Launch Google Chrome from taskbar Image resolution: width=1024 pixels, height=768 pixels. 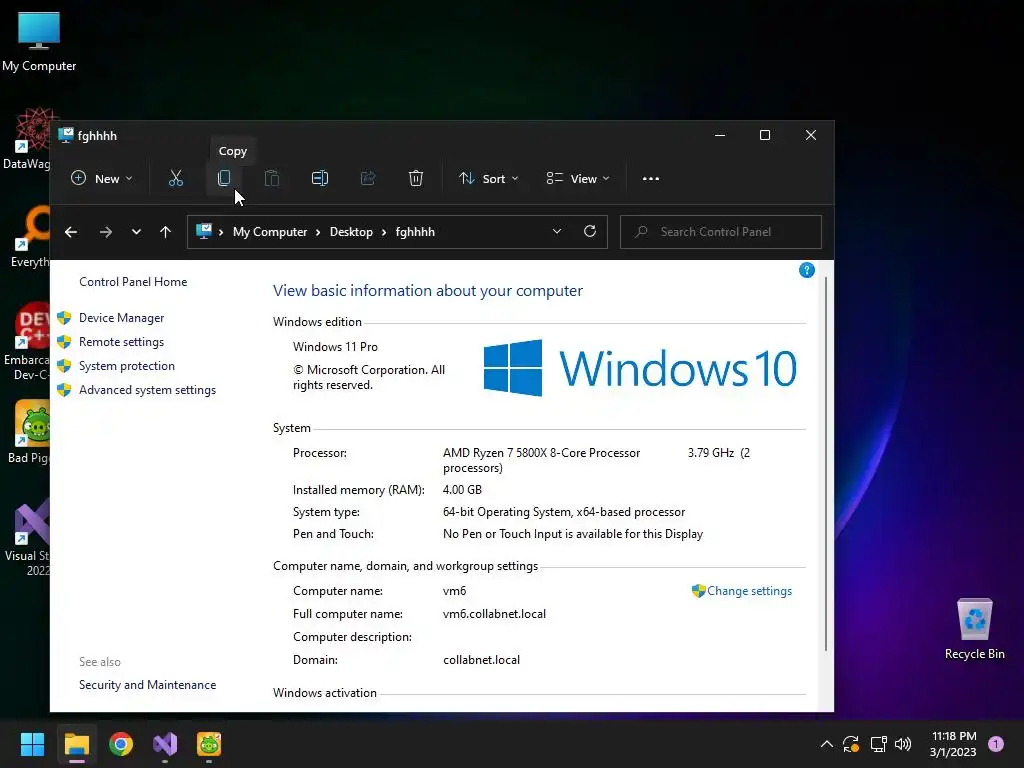click(x=121, y=744)
